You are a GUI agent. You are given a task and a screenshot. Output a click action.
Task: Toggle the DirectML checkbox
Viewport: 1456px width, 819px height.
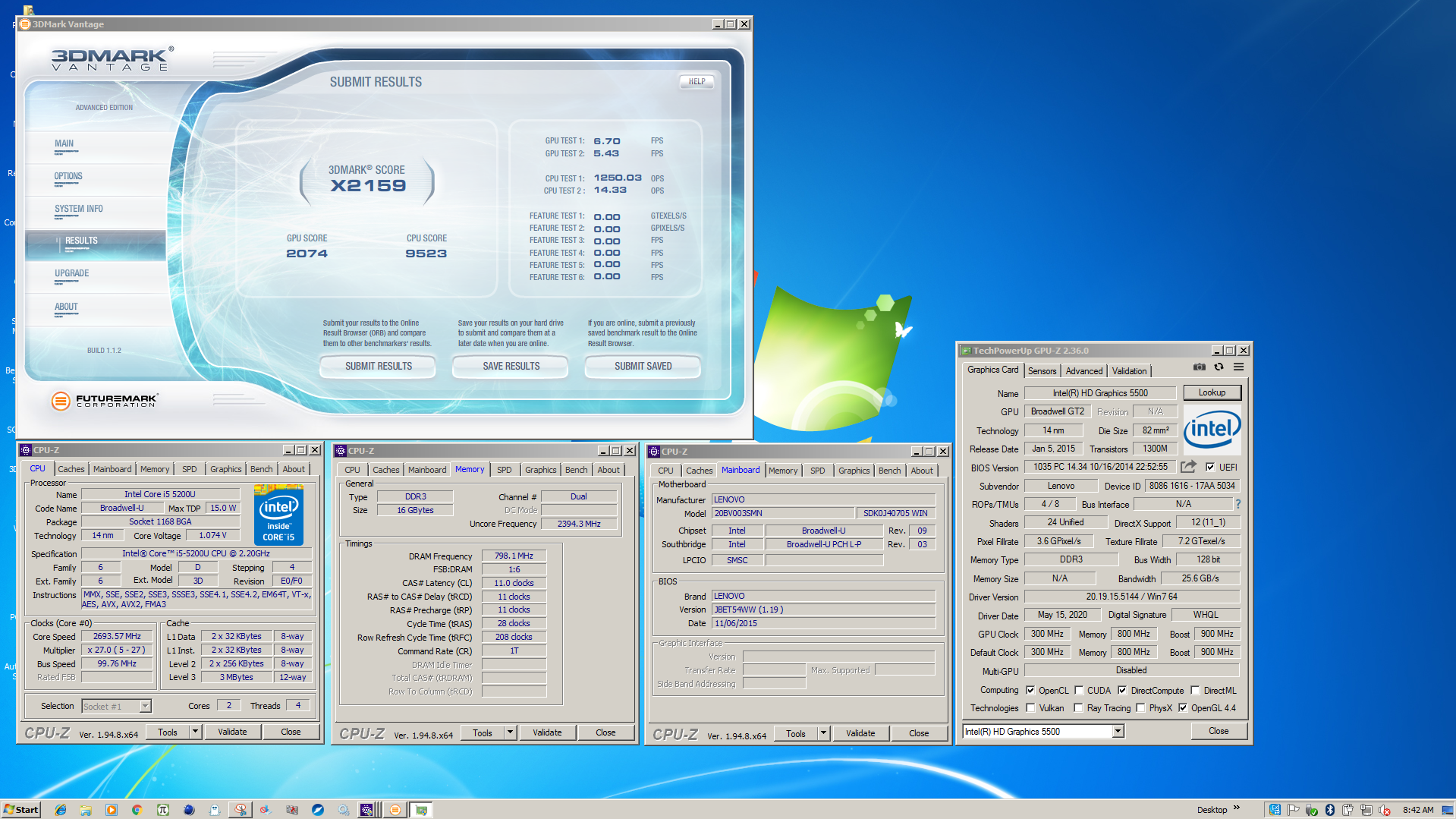[x=1195, y=691]
